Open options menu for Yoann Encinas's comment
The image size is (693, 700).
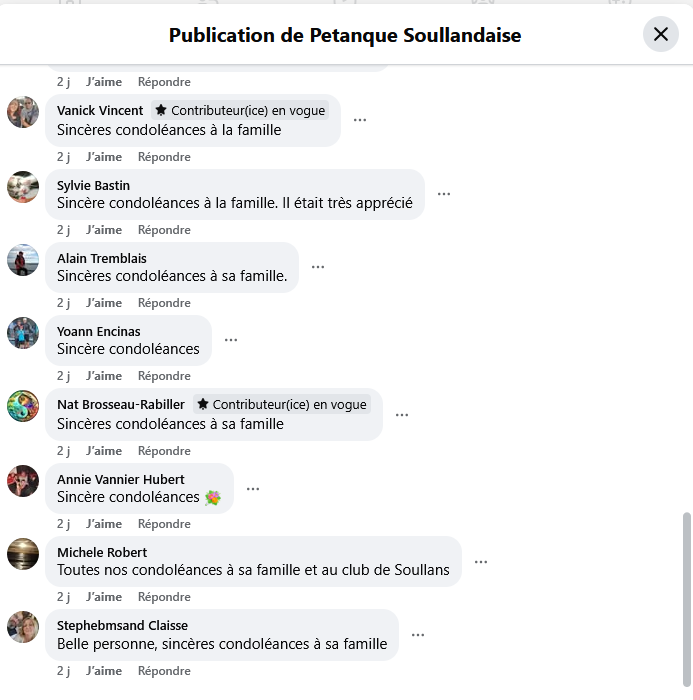pos(231,340)
